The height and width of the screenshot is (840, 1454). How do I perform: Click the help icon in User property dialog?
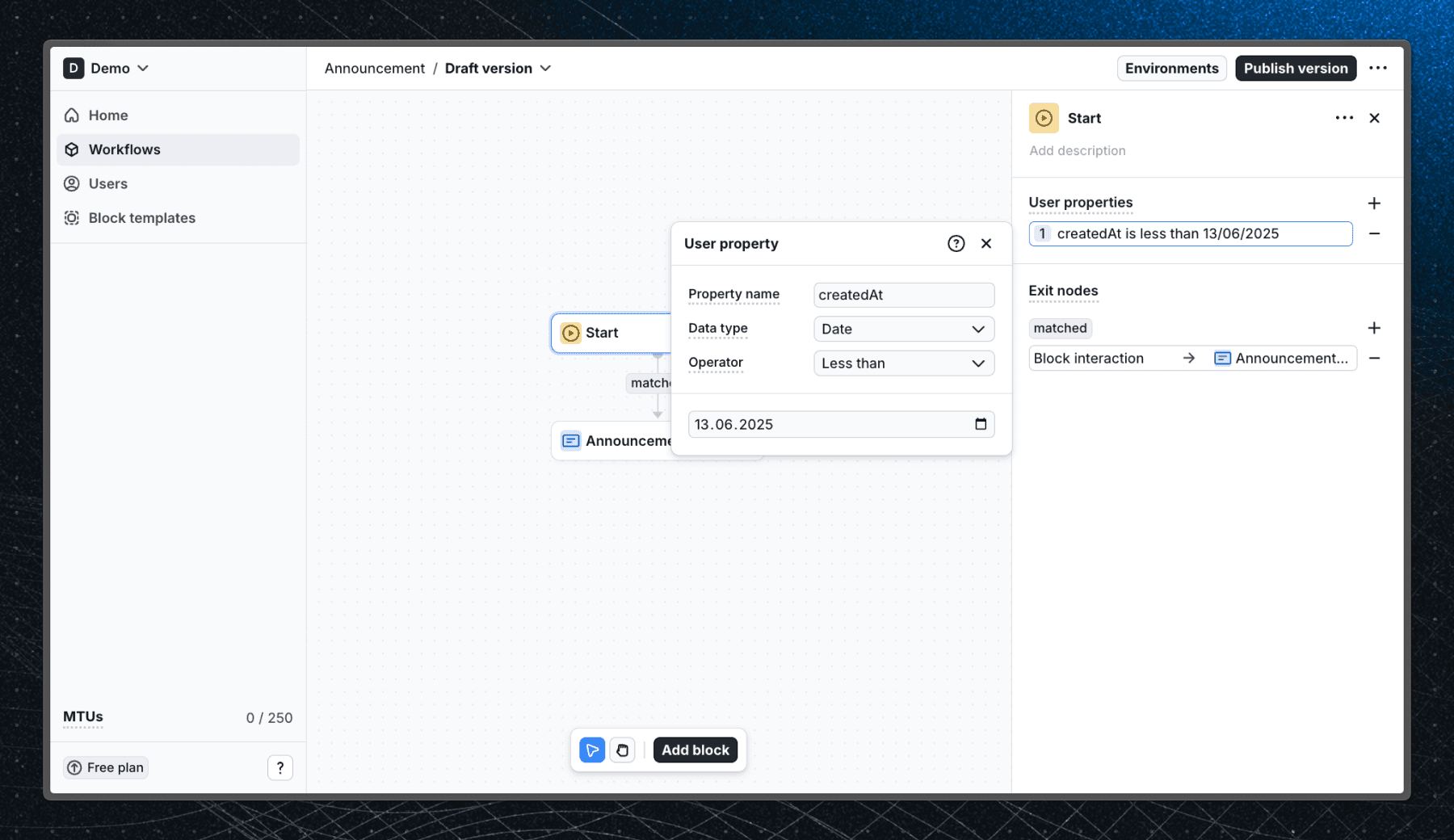tap(956, 243)
